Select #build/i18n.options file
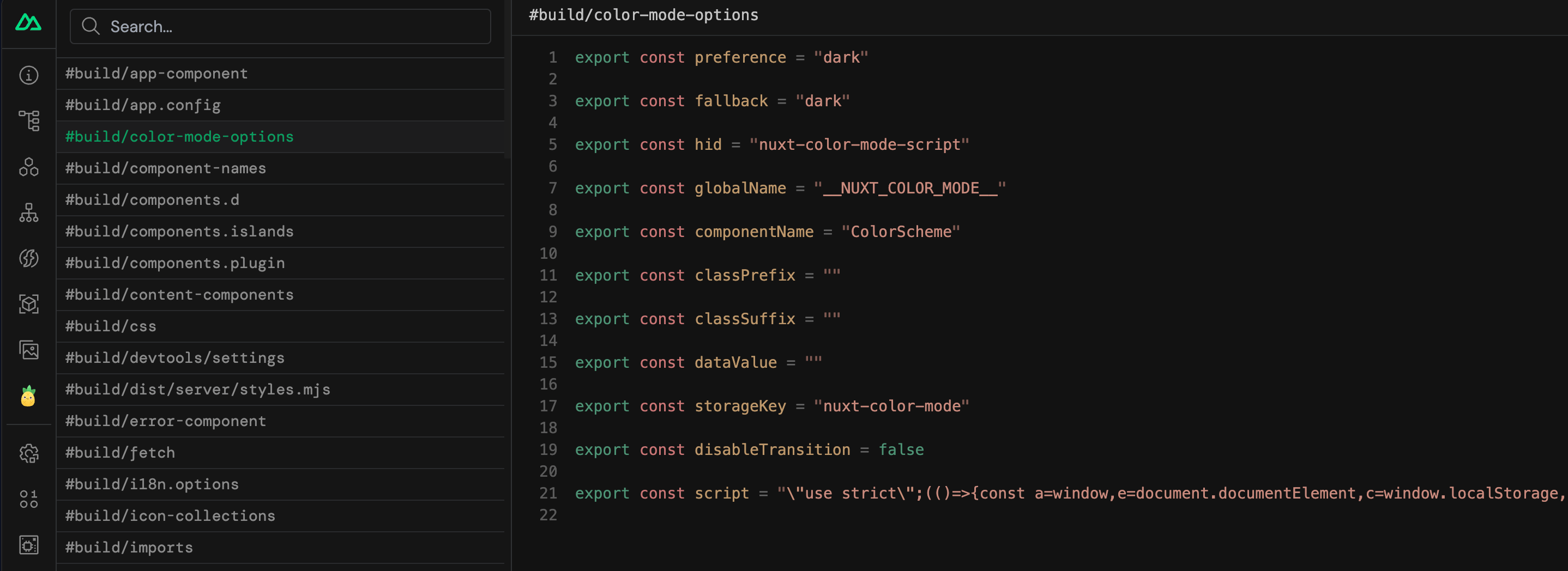The width and height of the screenshot is (1568, 571). 280,485
